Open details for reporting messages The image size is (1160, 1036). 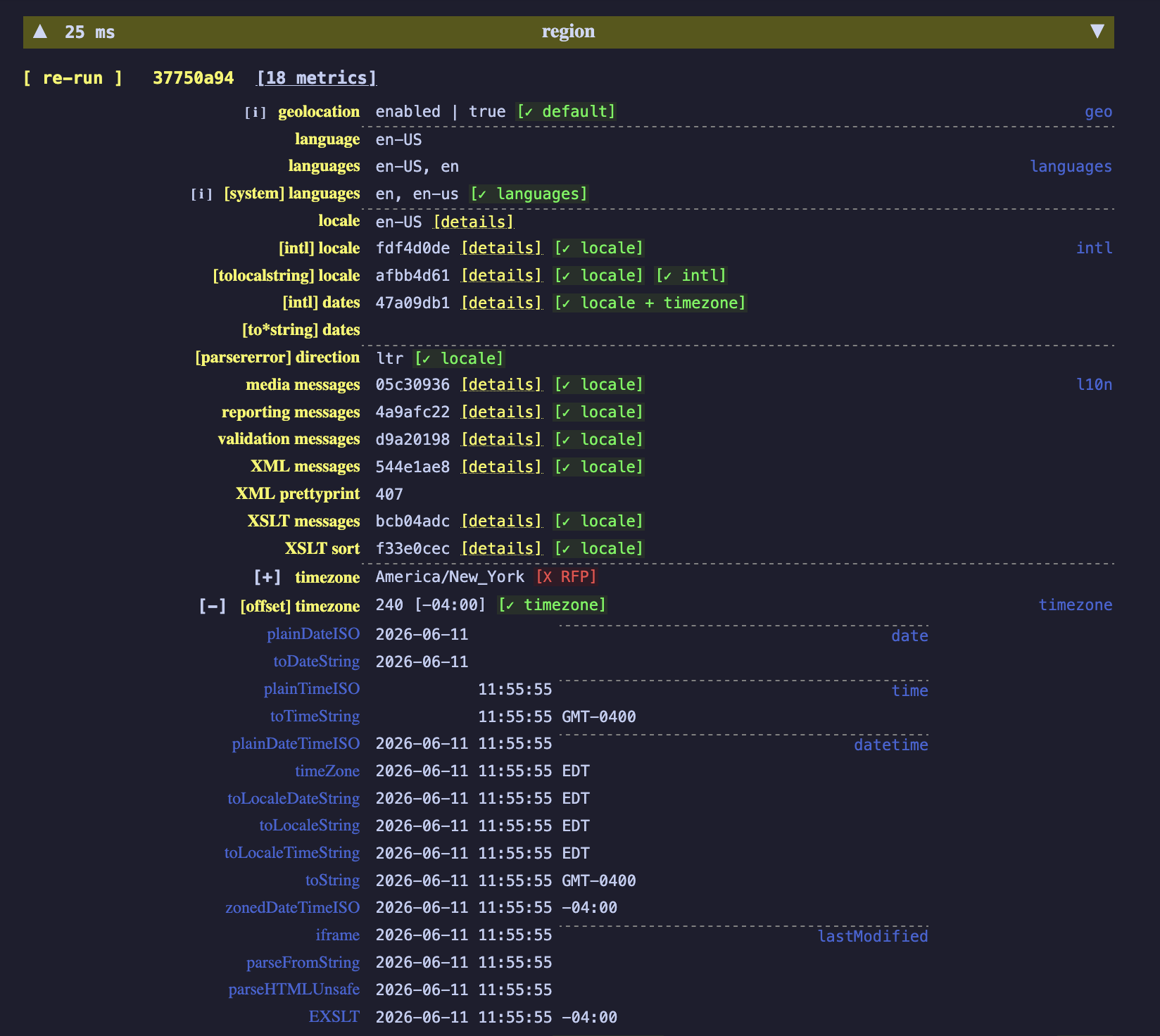tap(502, 412)
